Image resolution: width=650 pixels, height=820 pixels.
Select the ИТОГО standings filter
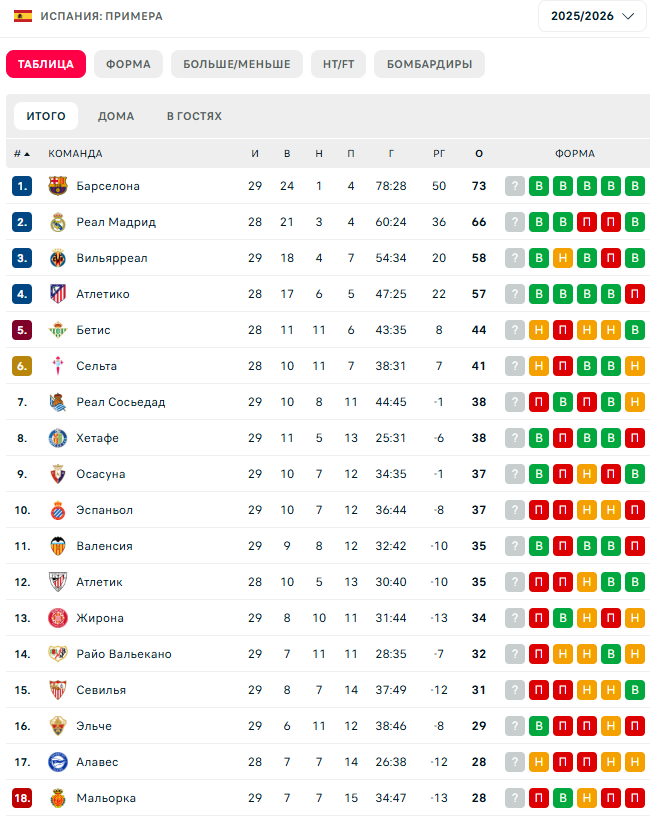tap(46, 116)
